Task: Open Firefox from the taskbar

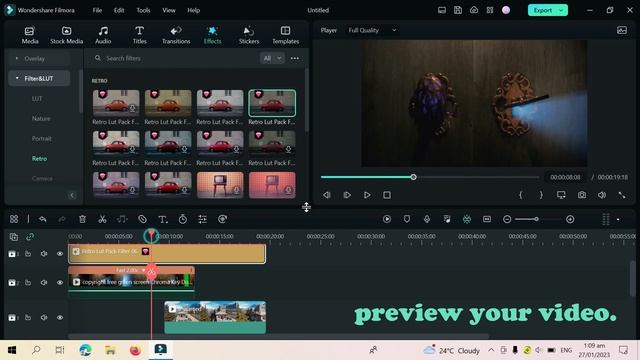Action: click(135, 350)
